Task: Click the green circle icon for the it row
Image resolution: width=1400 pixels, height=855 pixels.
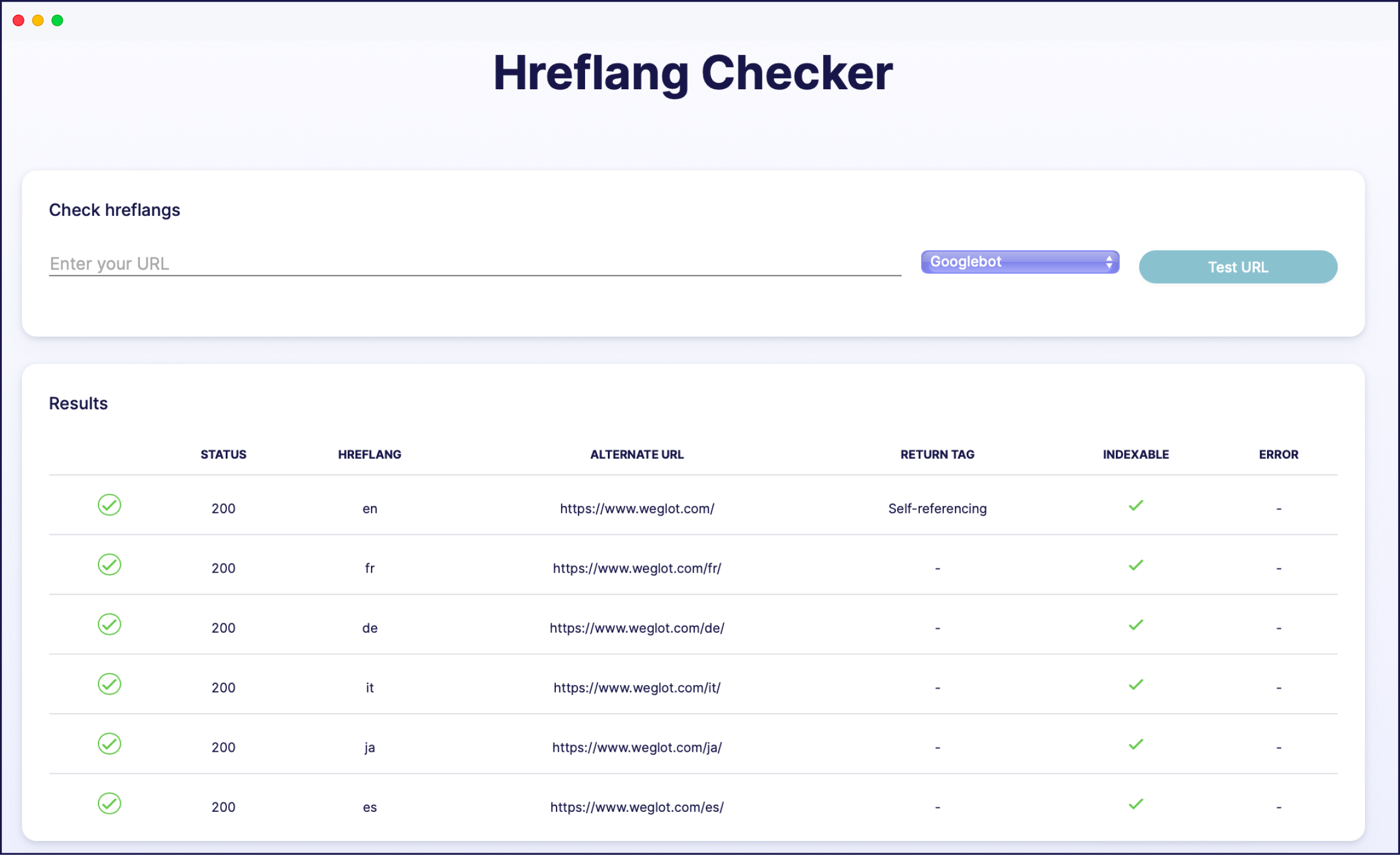Action: point(110,684)
